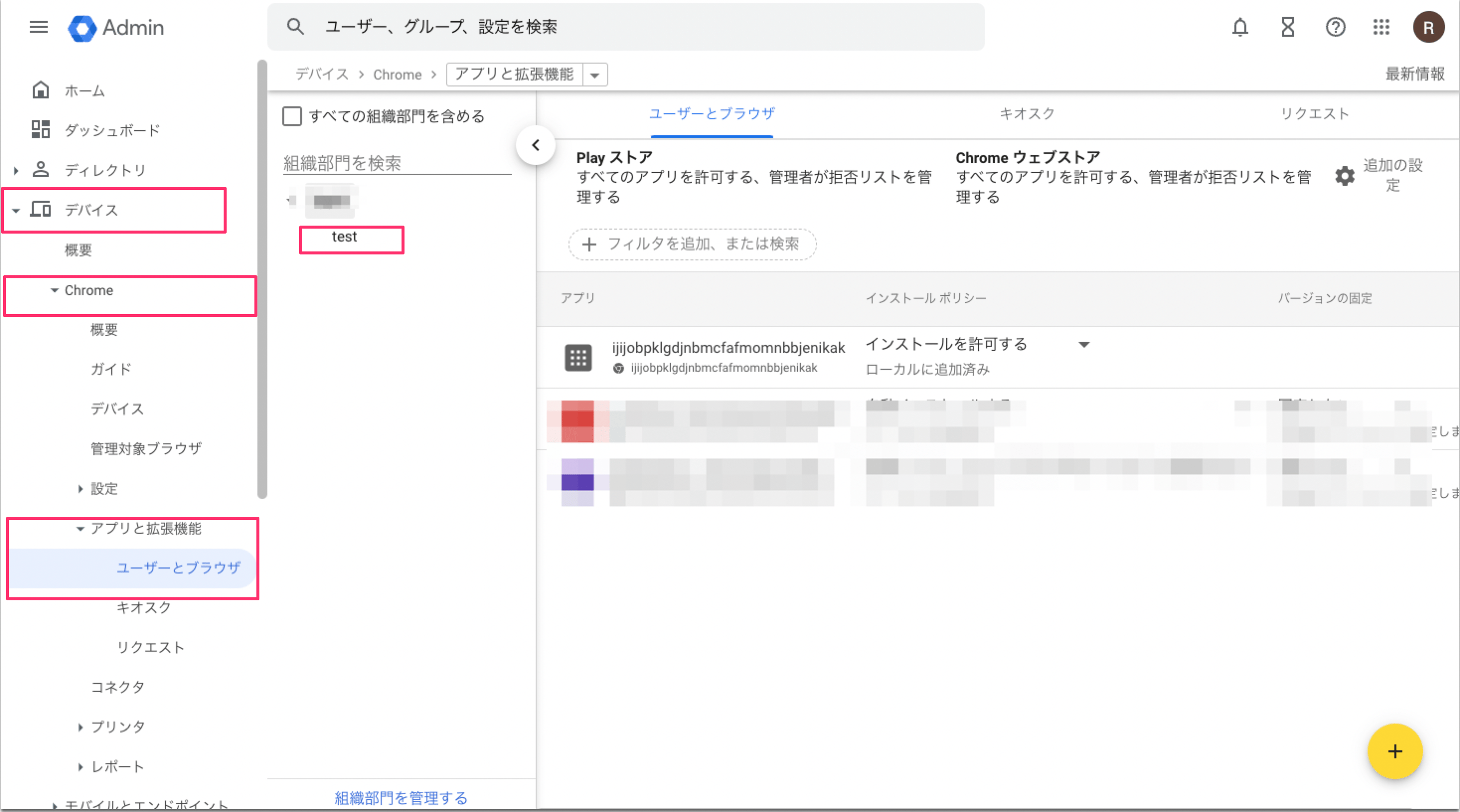
Task: Click the ディレクトリ person icon
Action: coord(40,169)
